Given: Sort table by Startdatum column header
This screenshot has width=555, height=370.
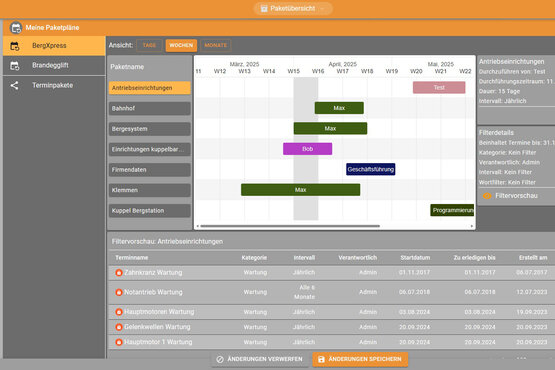Looking at the screenshot, I should coord(415,258).
